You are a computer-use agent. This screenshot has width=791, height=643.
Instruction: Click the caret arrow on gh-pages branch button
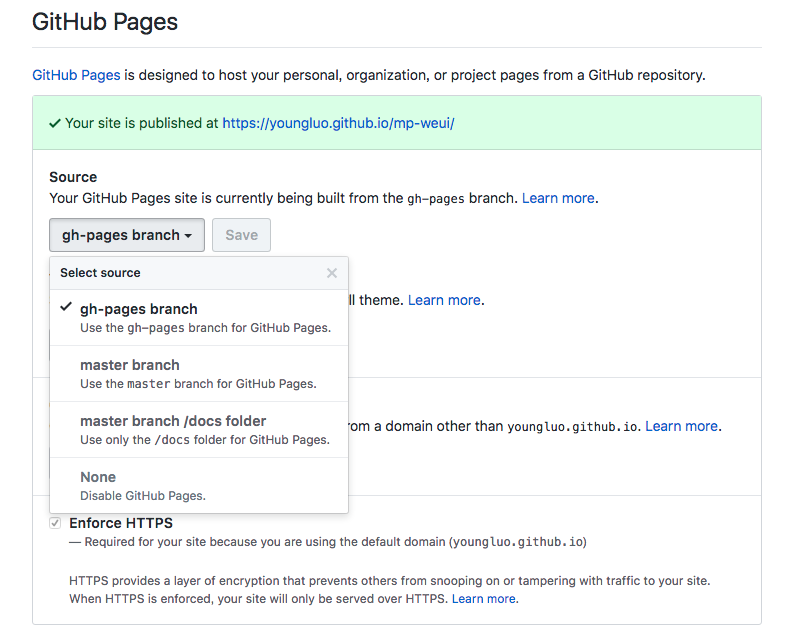pos(188,236)
